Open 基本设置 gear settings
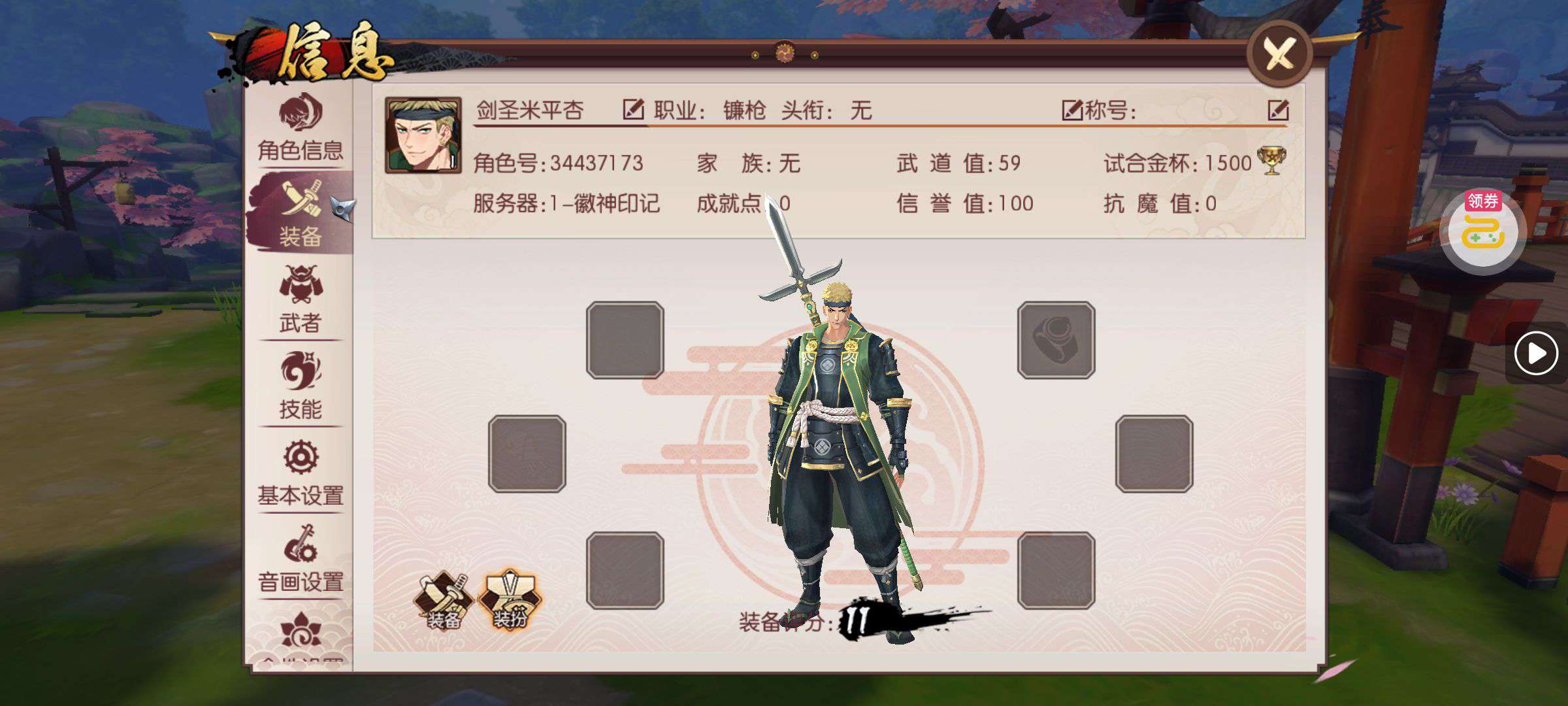The width and height of the screenshot is (1568, 706). [x=301, y=473]
